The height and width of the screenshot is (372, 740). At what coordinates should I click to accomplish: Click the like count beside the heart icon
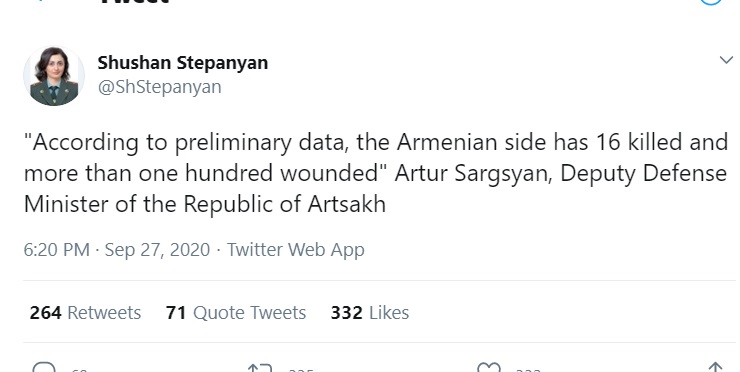[529, 370]
